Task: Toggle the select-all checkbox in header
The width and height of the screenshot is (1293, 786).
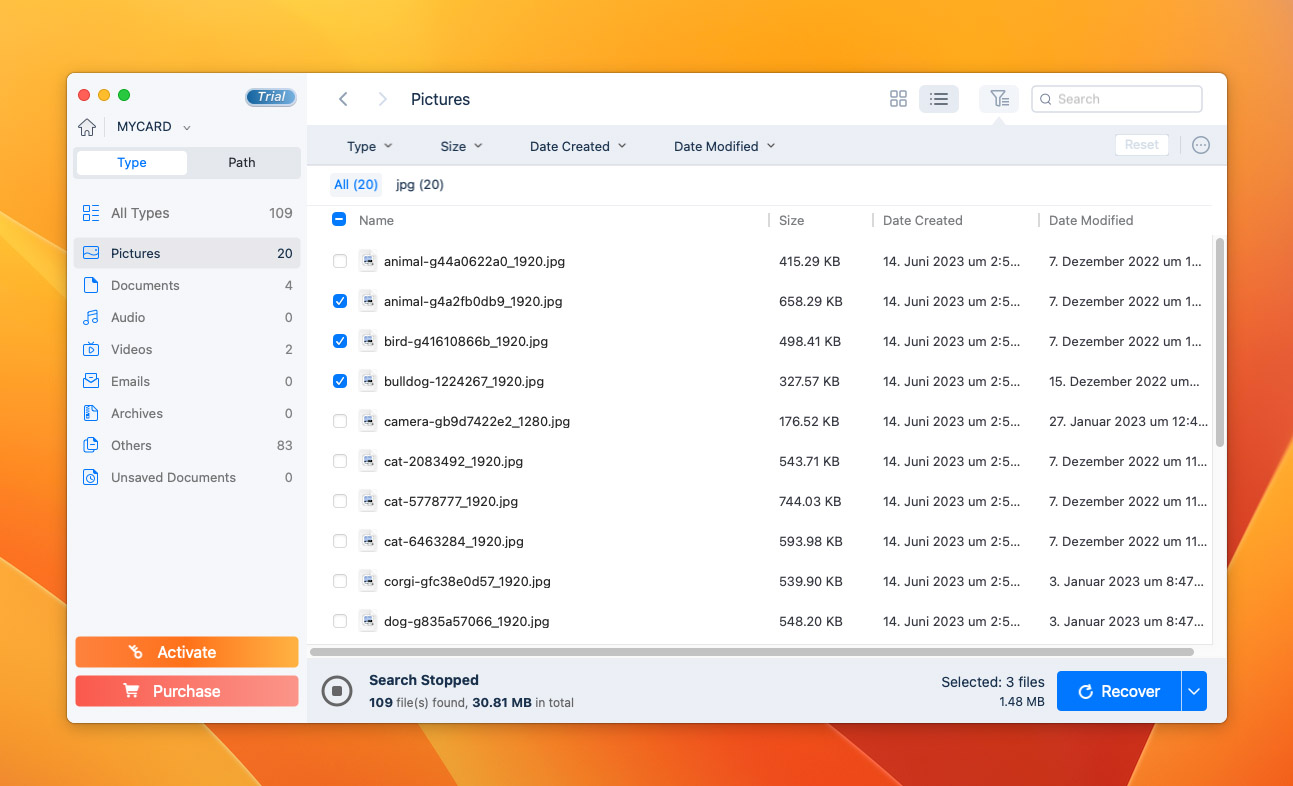Action: 339,220
